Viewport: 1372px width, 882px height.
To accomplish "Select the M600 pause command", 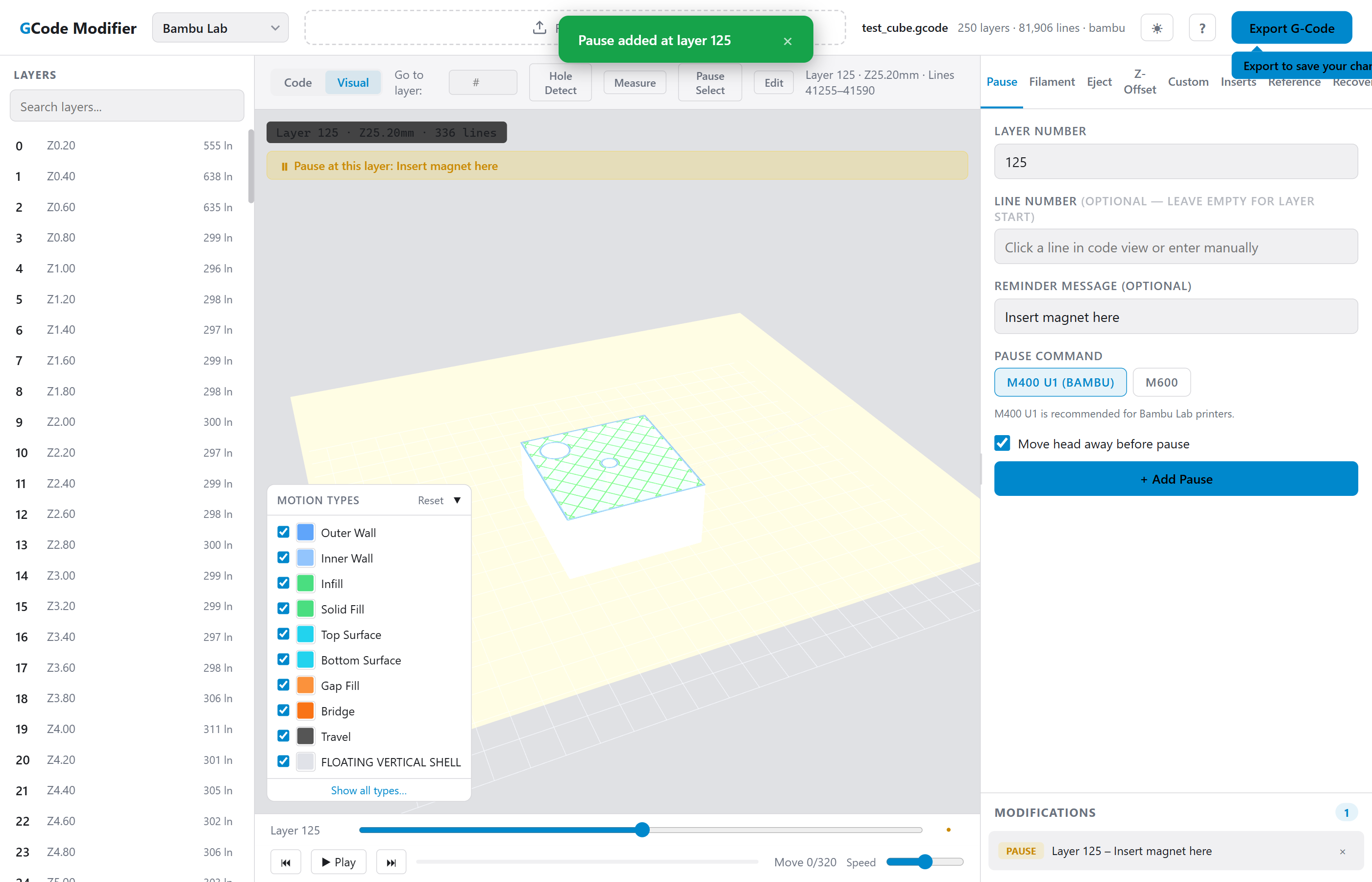I will tap(1161, 382).
